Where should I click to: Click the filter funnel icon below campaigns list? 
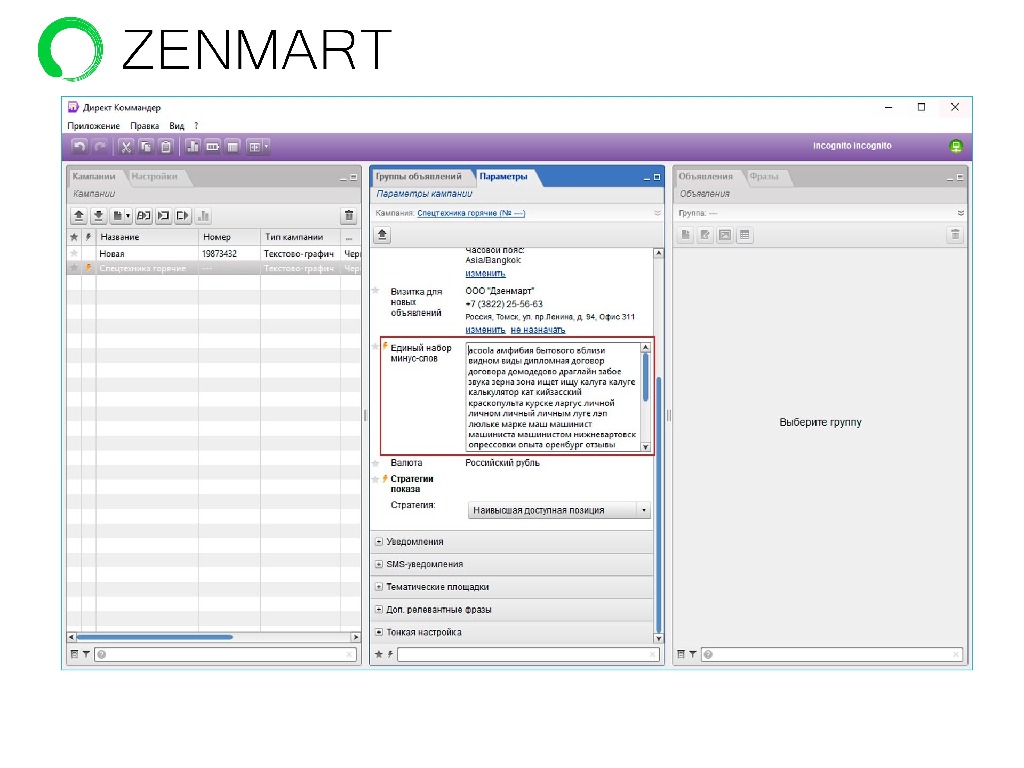(86, 654)
